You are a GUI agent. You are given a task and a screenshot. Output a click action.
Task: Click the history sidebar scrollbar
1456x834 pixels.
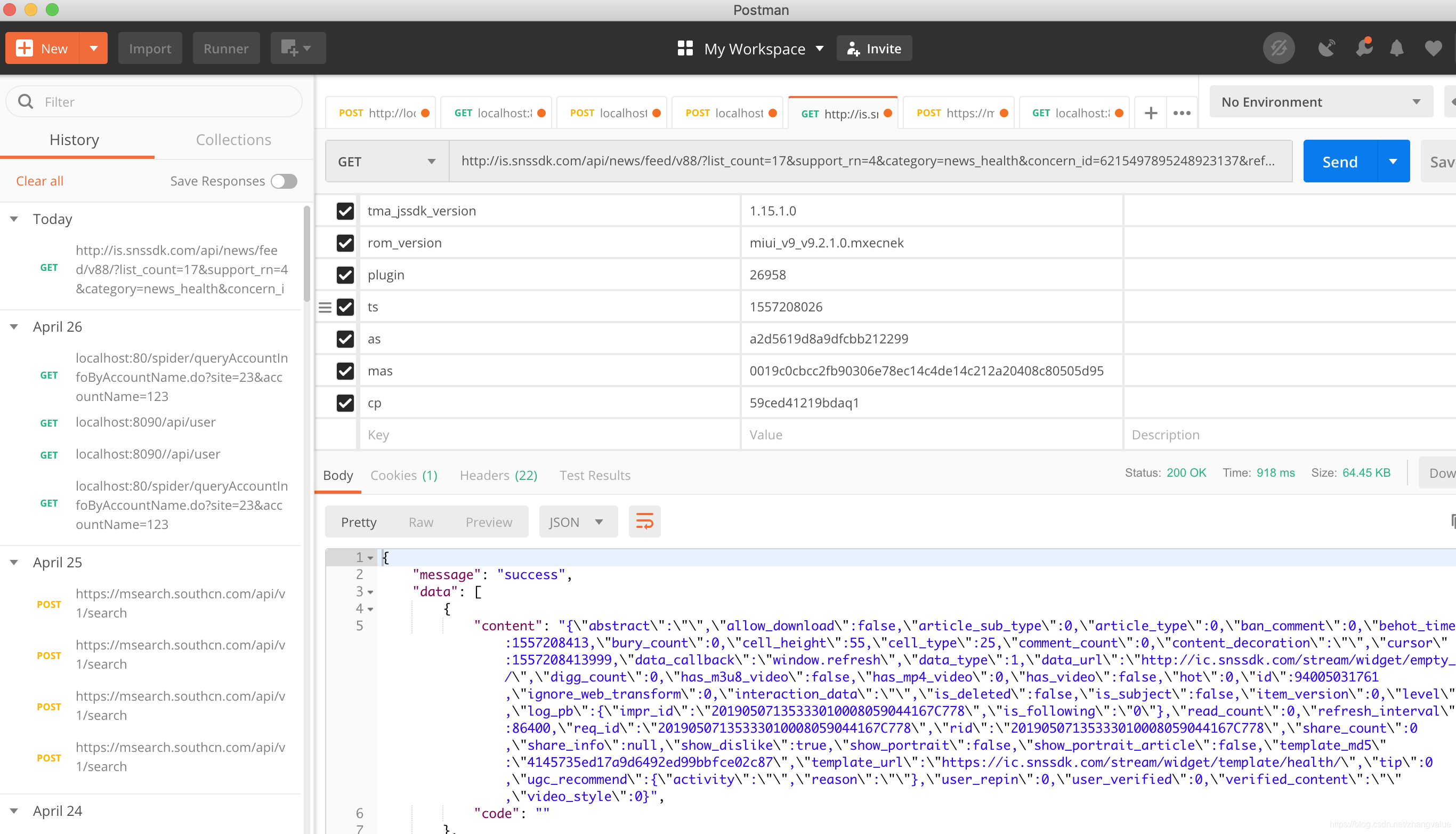[x=307, y=255]
